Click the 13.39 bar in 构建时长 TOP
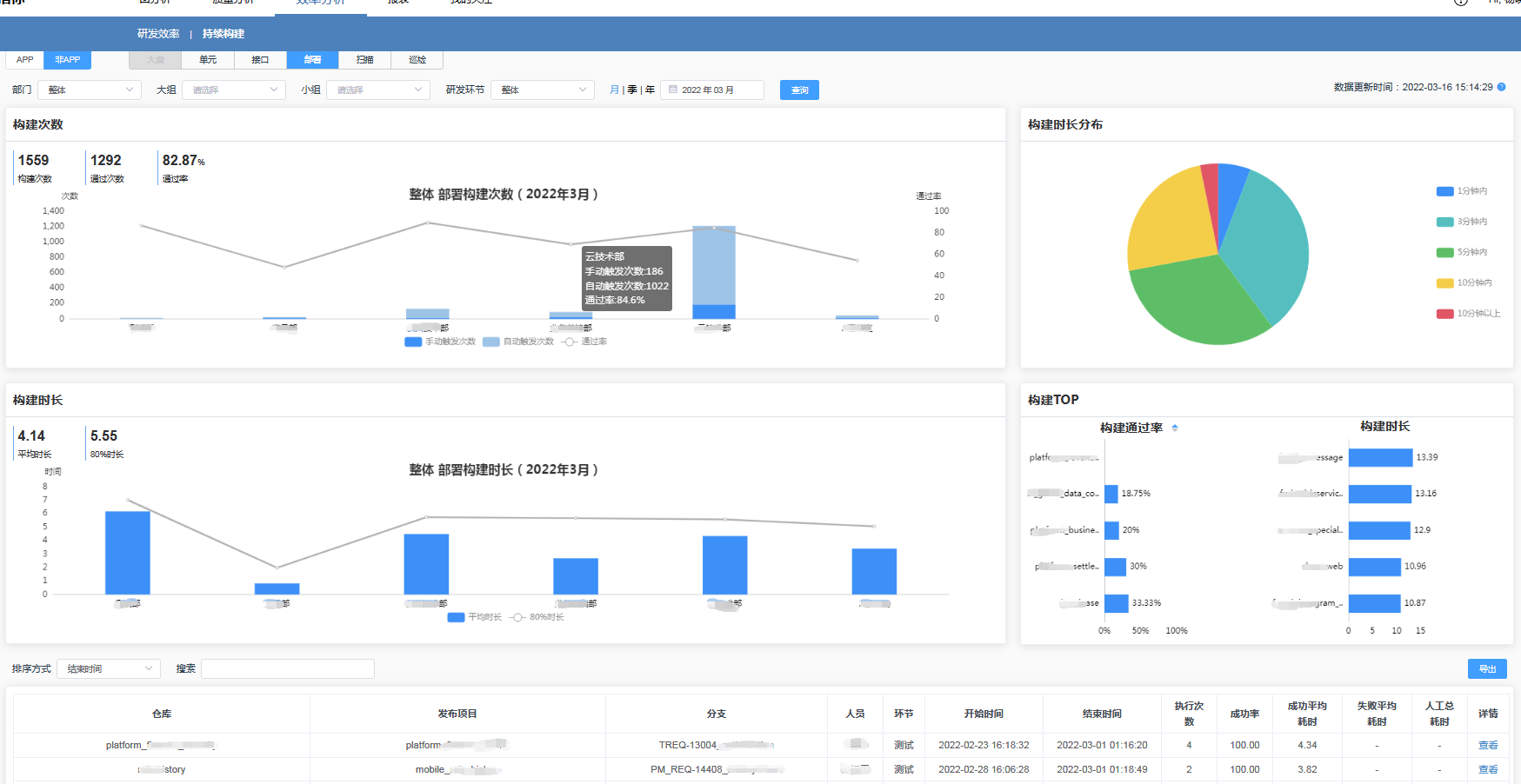1521x784 pixels. (1380, 457)
